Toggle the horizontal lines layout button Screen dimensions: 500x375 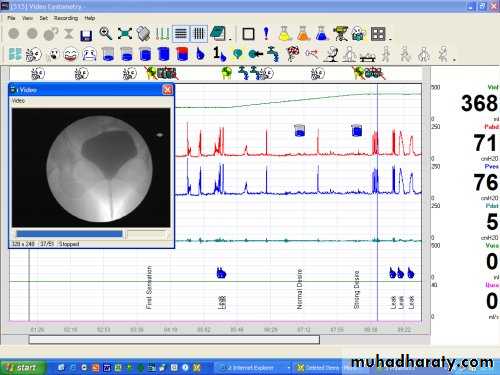(181, 34)
